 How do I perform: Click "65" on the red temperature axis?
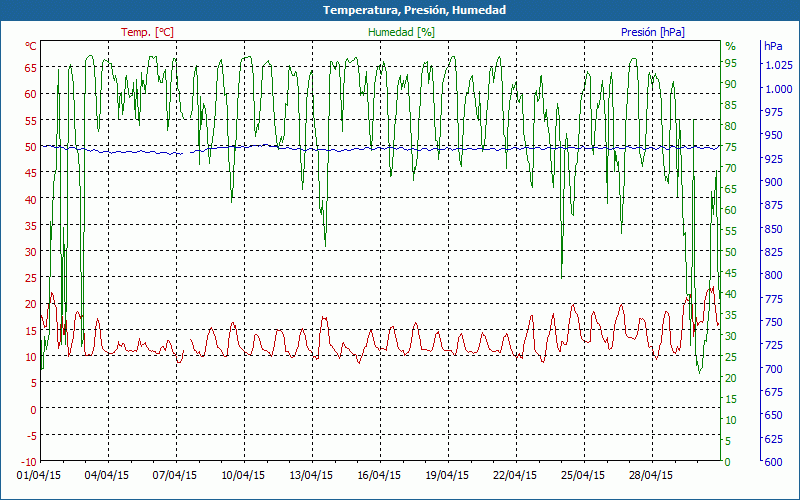click(x=31, y=67)
